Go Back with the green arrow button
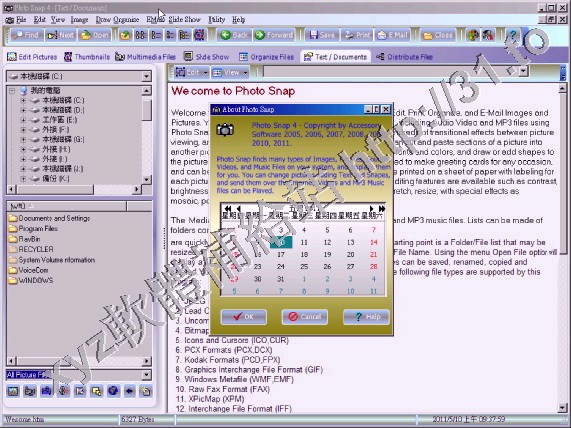 click(234, 35)
